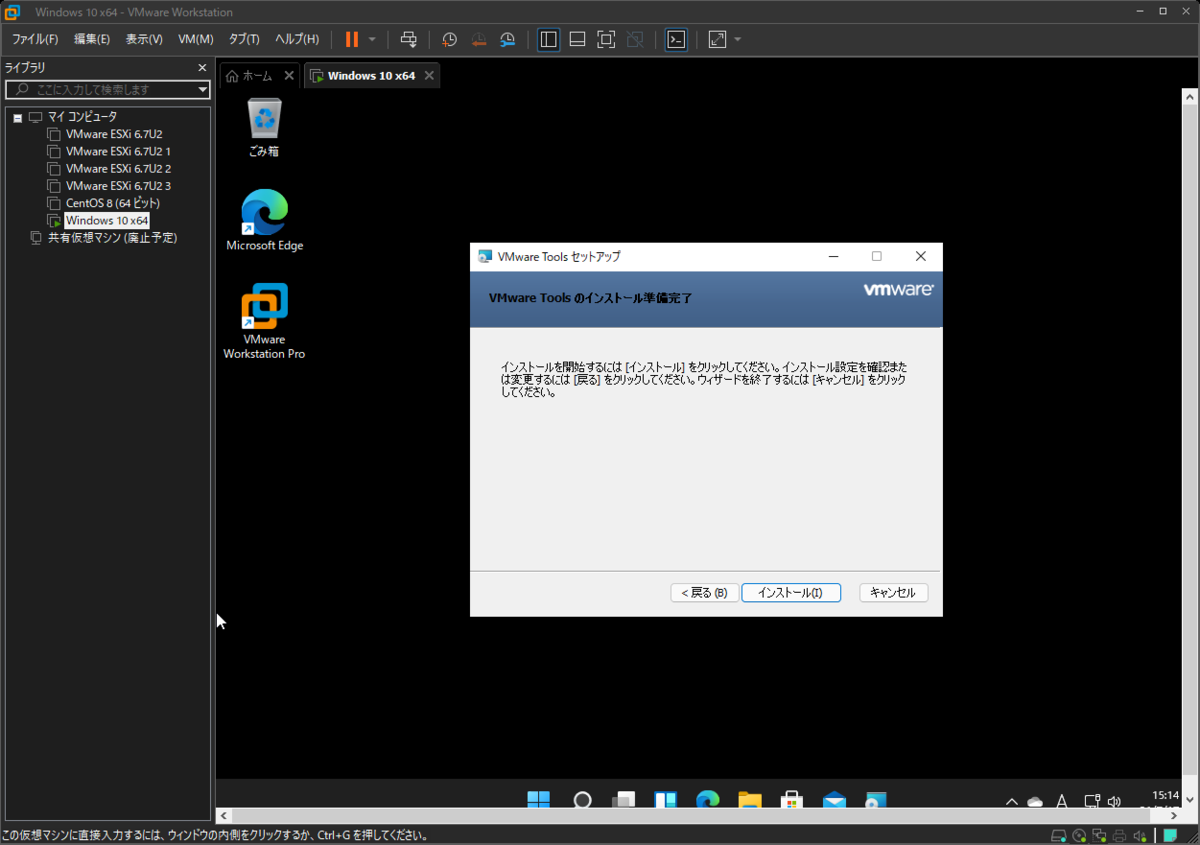This screenshot has width=1200, height=845.
Task: Close the VMware Tools setup dialog
Action: pos(921,257)
